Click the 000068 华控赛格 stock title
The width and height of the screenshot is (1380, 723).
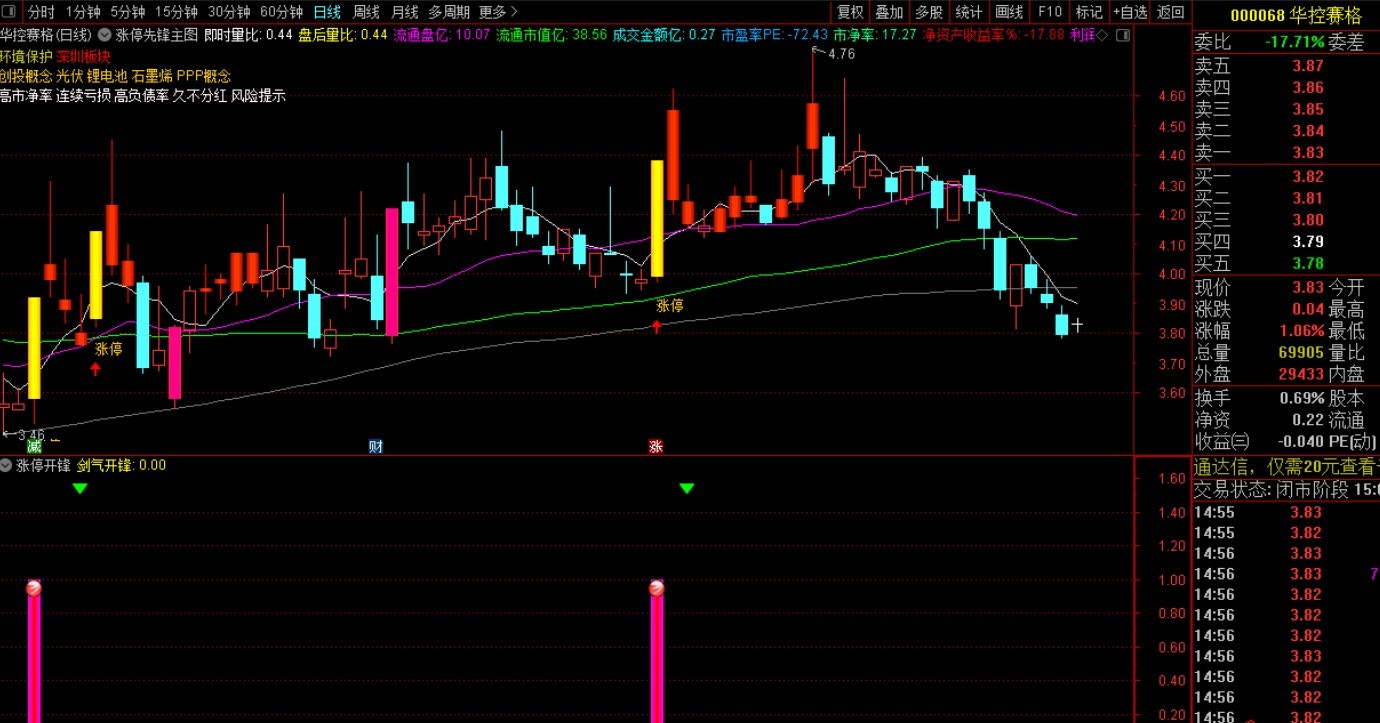[1283, 16]
